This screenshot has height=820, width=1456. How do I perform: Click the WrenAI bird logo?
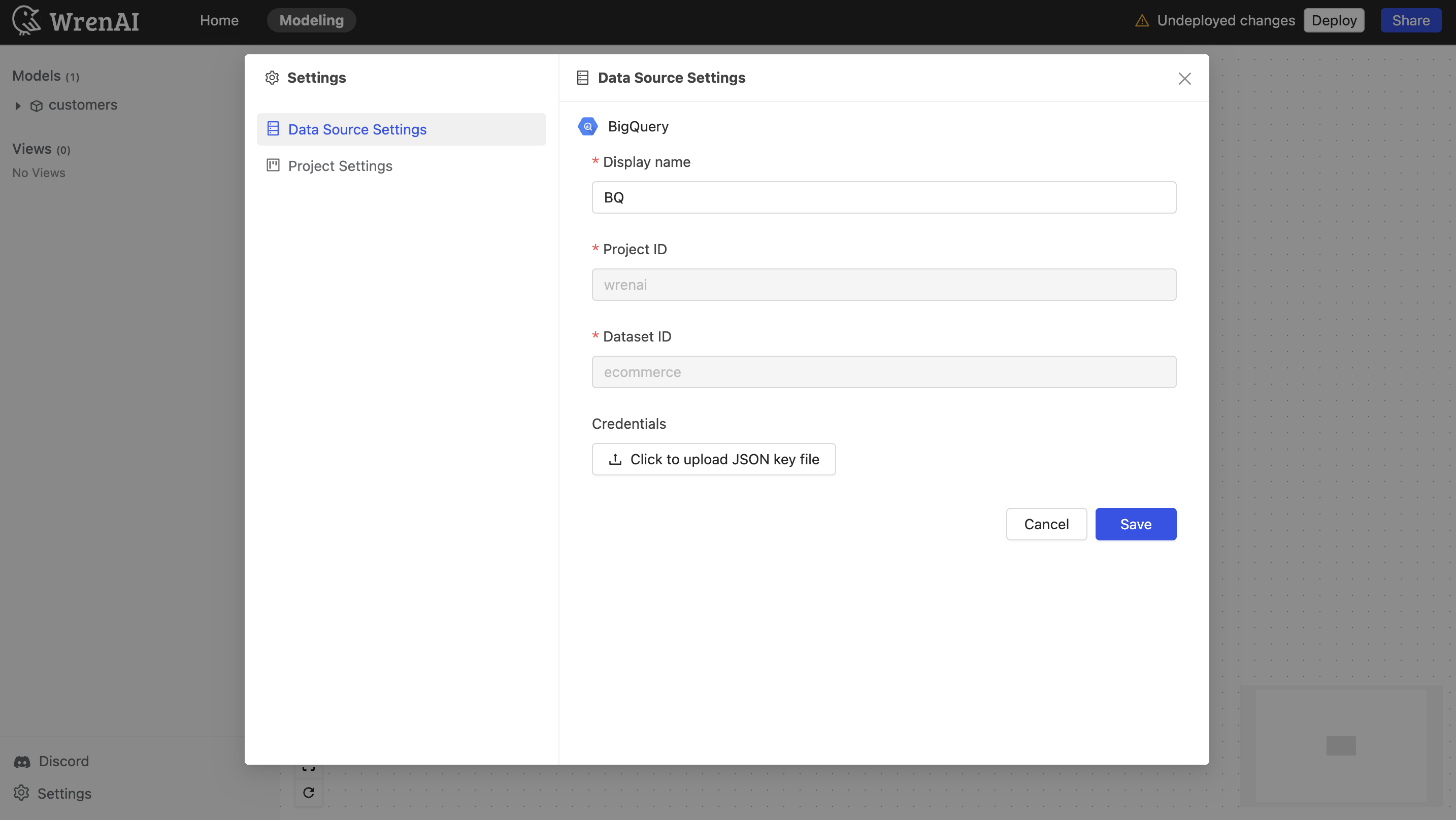pos(26,21)
